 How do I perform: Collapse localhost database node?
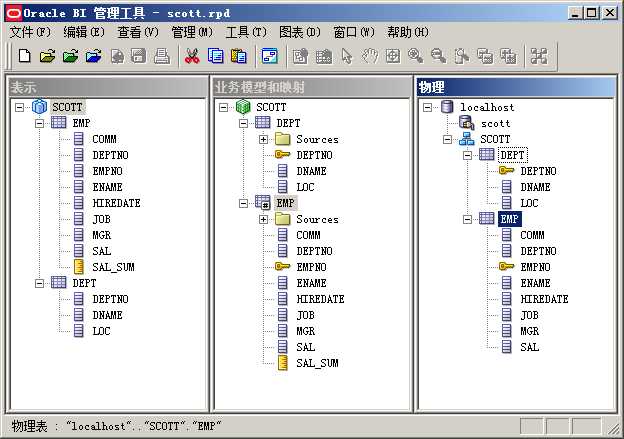tap(427, 107)
